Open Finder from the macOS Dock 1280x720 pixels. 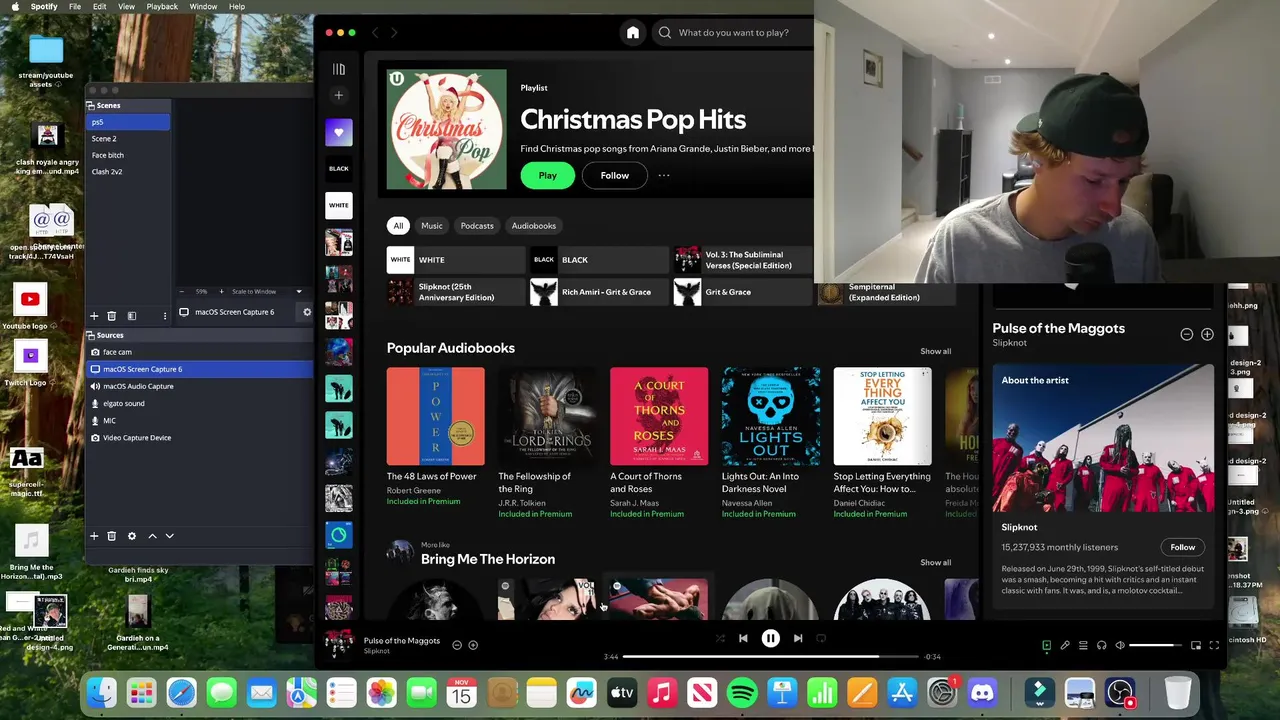(101, 692)
